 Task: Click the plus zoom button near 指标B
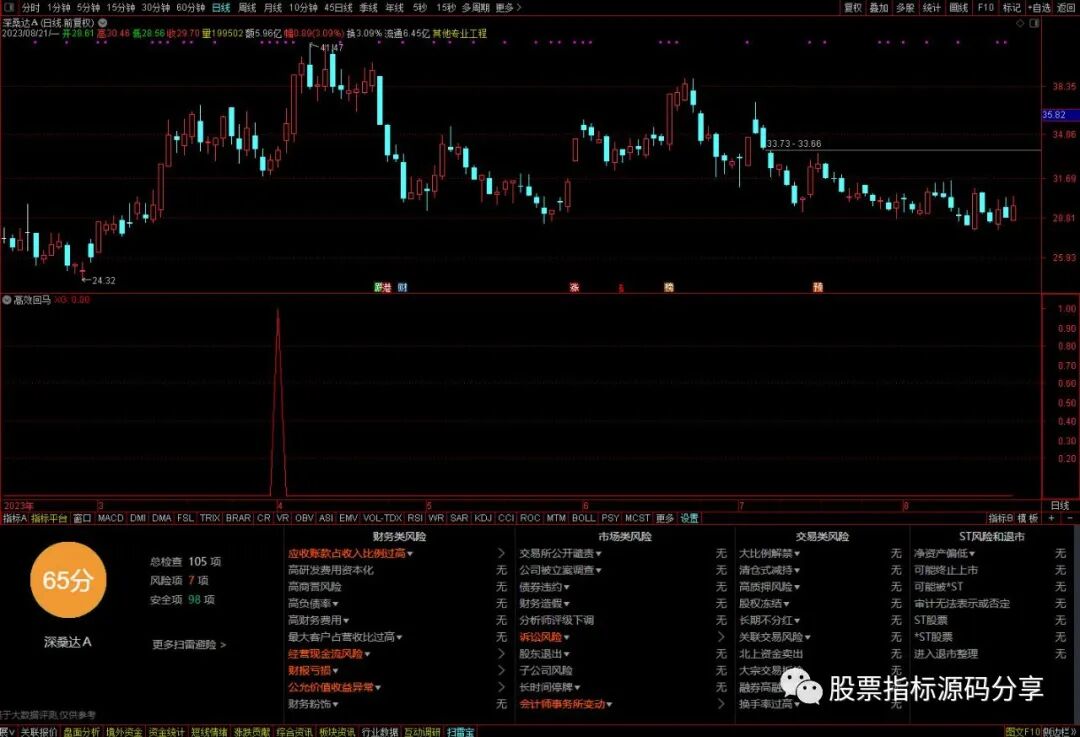pyautogui.click(x=1051, y=518)
